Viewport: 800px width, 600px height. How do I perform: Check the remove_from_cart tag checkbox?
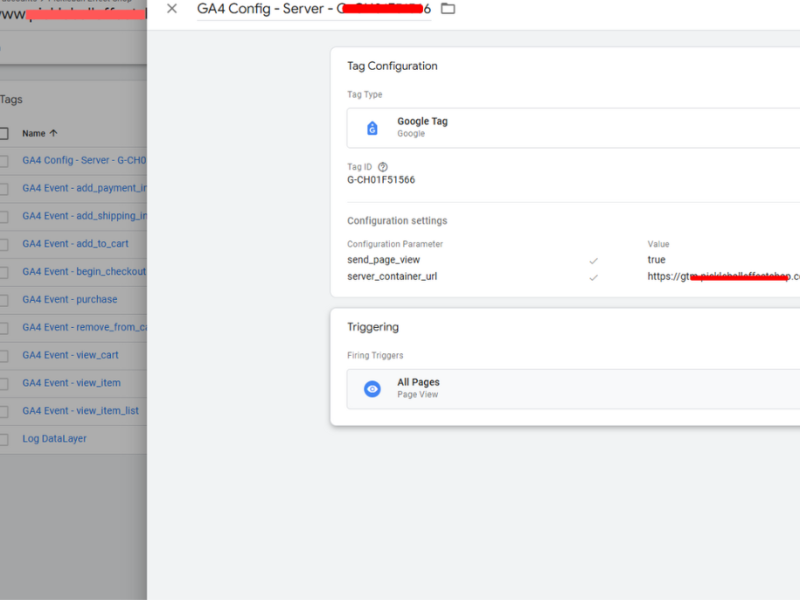tap(3, 328)
